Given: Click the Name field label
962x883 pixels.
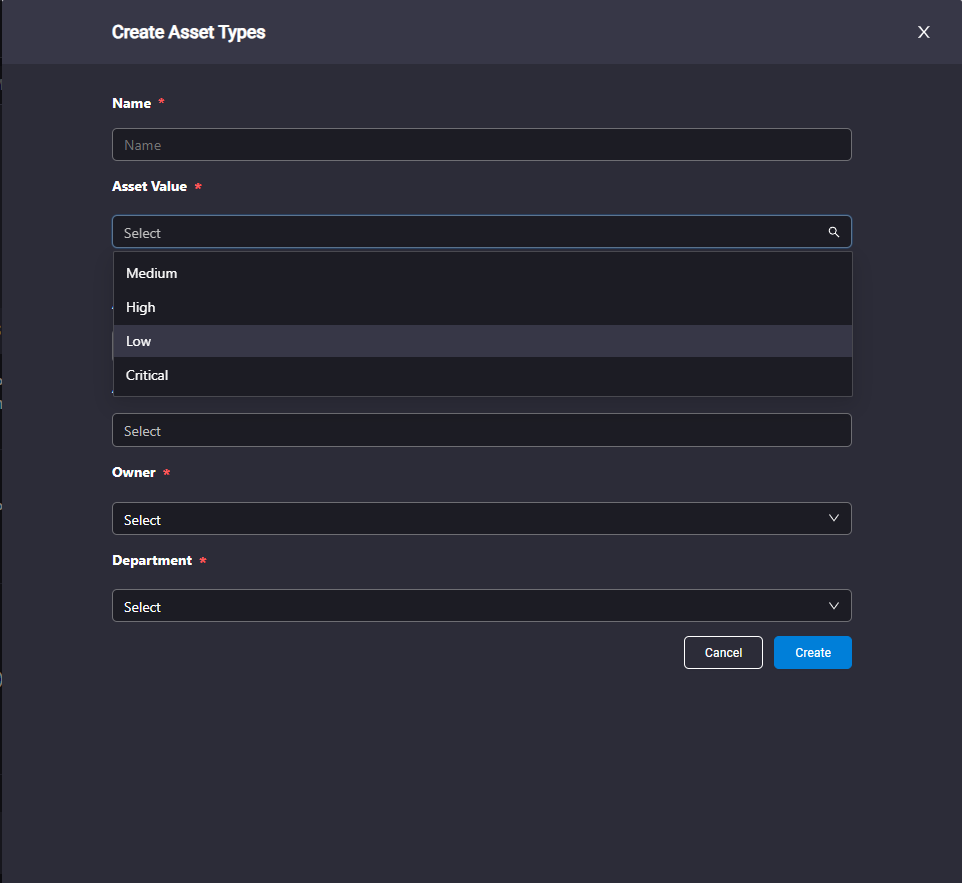Looking at the screenshot, I should point(131,103).
